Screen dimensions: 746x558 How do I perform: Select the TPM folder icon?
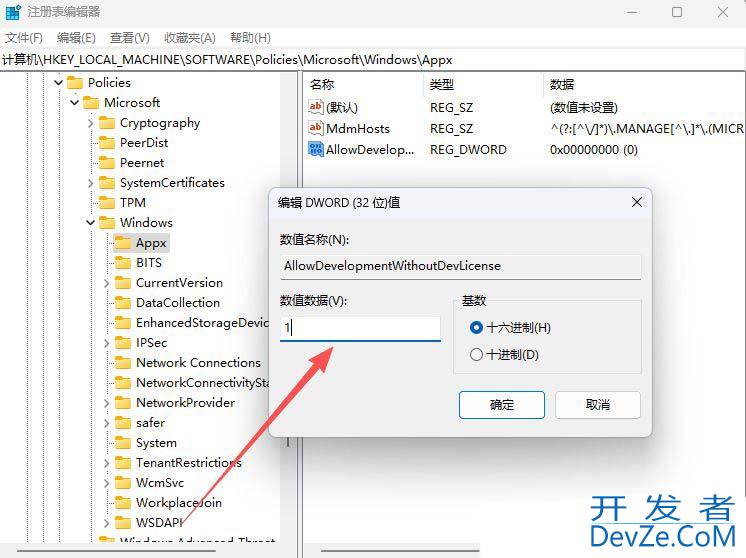pyautogui.click(x=107, y=203)
